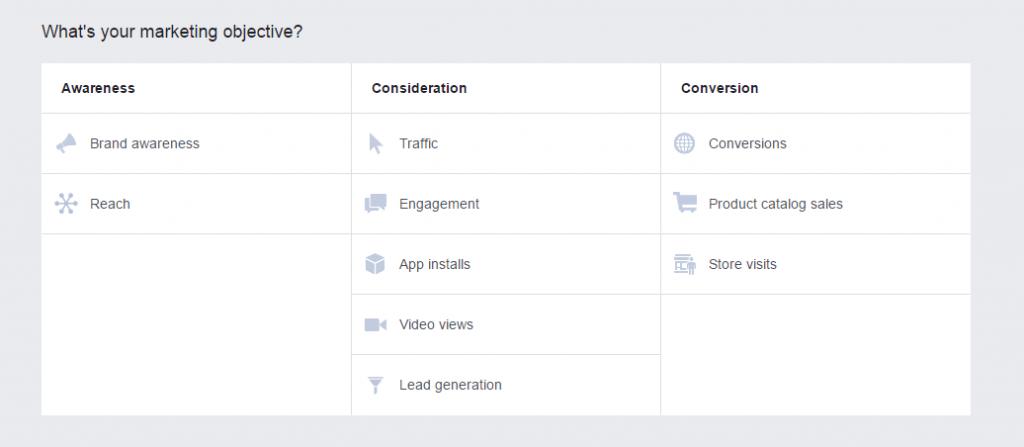This screenshot has height=447, width=1024.
Task: Click the Reach network icon
Action: click(x=66, y=204)
